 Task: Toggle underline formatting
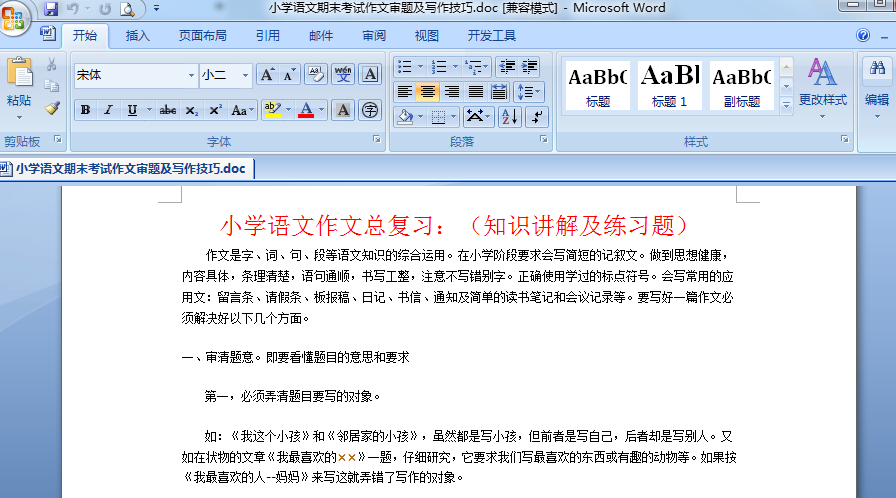[x=132, y=110]
